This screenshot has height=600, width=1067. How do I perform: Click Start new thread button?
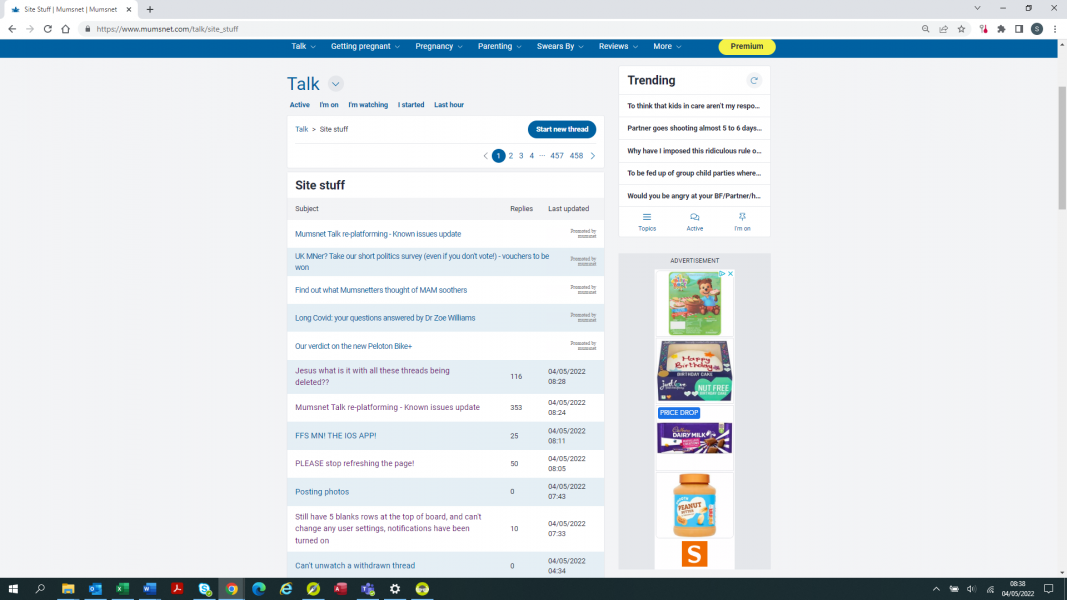pyautogui.click(x=562, y=129)
